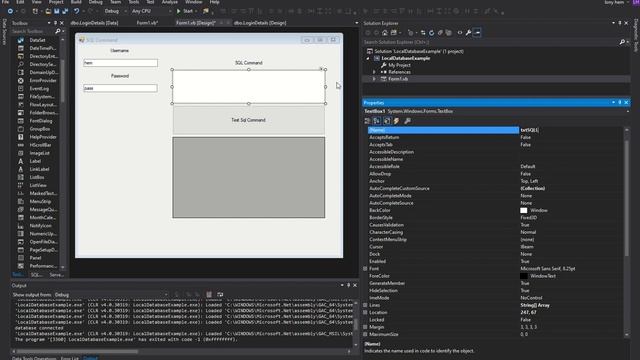The width and height of the screenshot is (640, 360).
Task: Switch to dbo.LoginDetails [Design] tab
Action: (x=260, y=23)
